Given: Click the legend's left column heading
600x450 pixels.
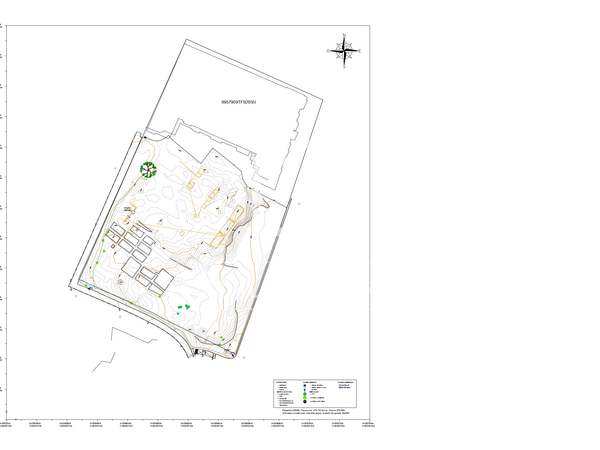Looking at the screenshot, I should [282, 381].
